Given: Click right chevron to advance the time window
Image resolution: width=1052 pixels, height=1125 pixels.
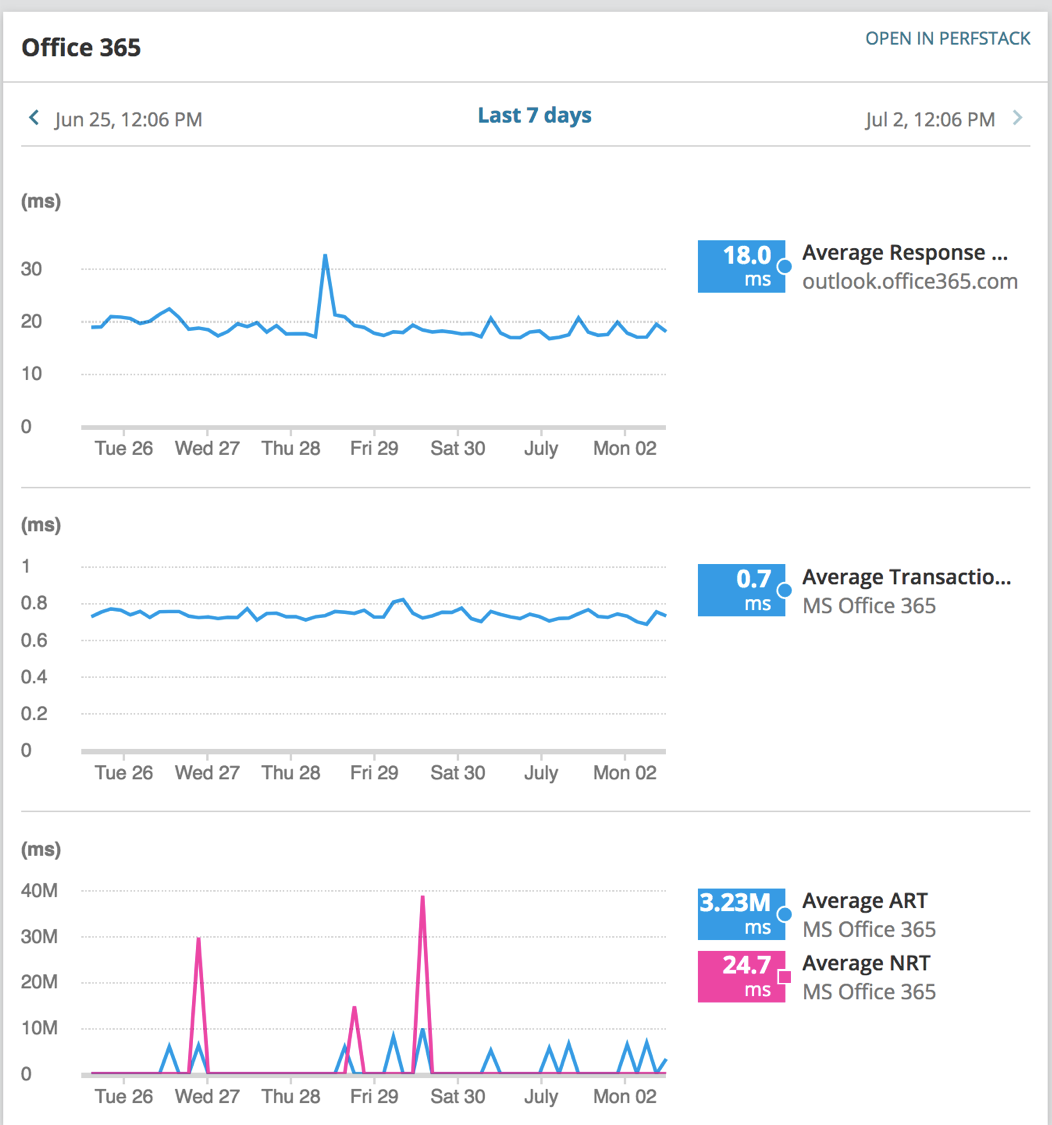Looking at the screenshot, I should pyautogui.click(x=1018, y=117).
